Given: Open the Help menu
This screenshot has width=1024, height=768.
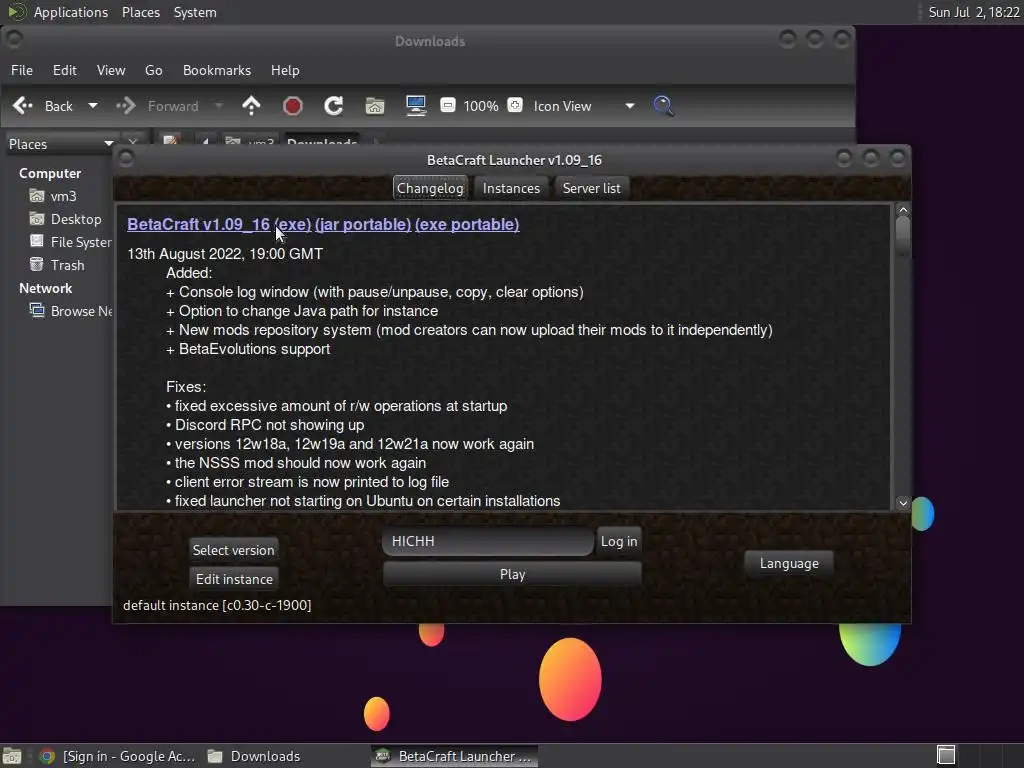Looking at the screenshot, I should pyautogui.click(x=285, y=70).
